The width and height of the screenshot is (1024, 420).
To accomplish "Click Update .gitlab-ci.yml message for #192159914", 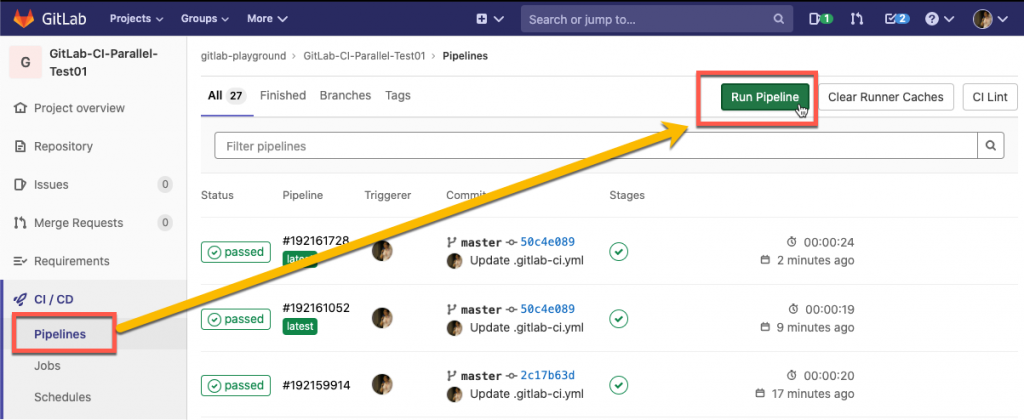I will coord(526,394).
